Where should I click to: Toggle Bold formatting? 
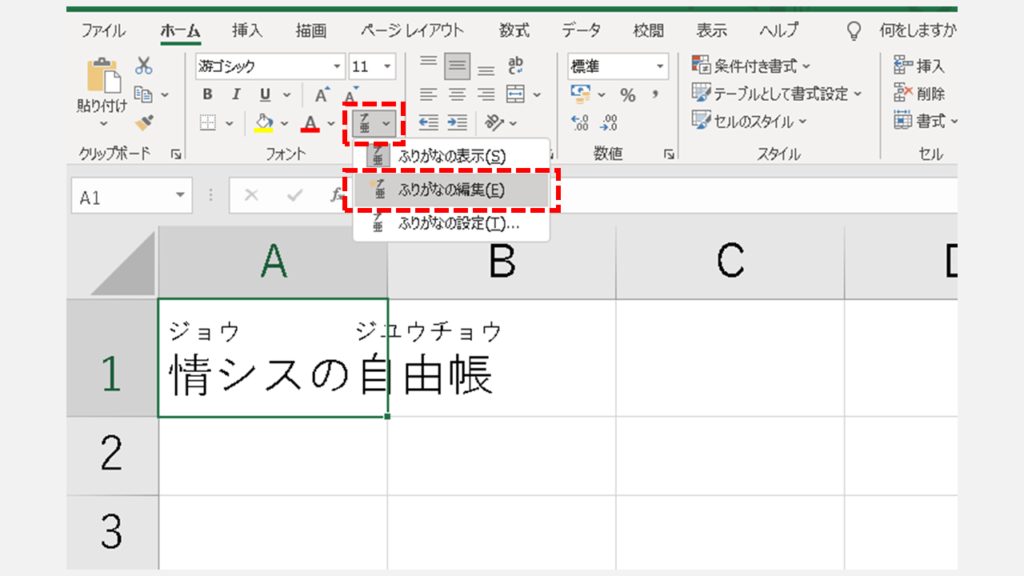[x=208, y=95]
